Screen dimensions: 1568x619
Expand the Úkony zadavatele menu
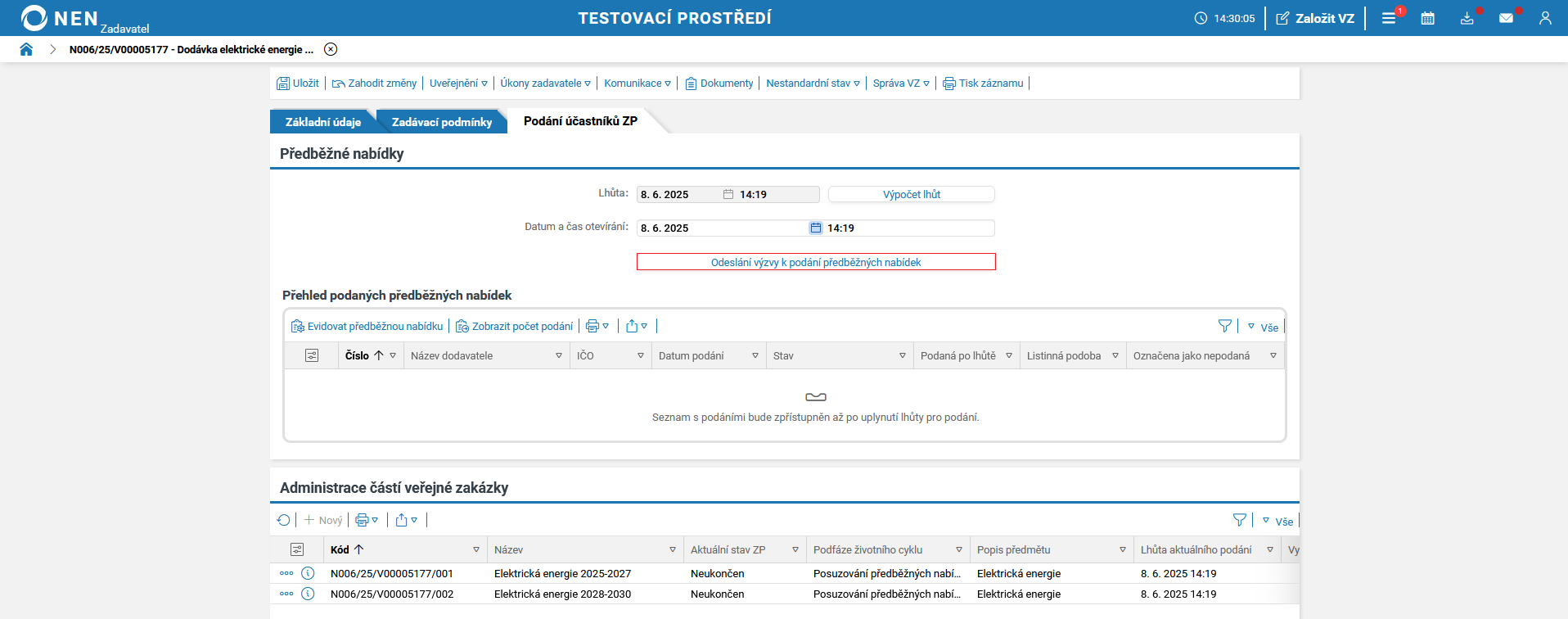545,84
